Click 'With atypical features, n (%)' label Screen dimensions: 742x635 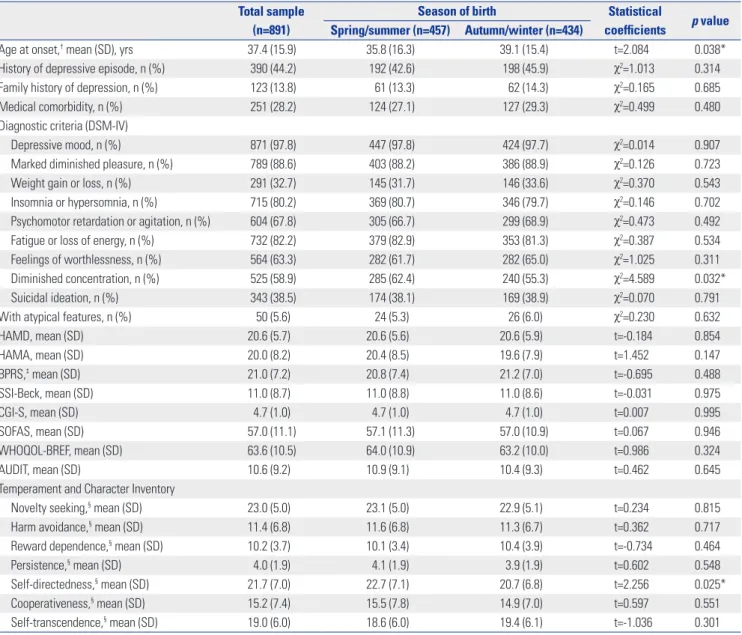[66, 317]
